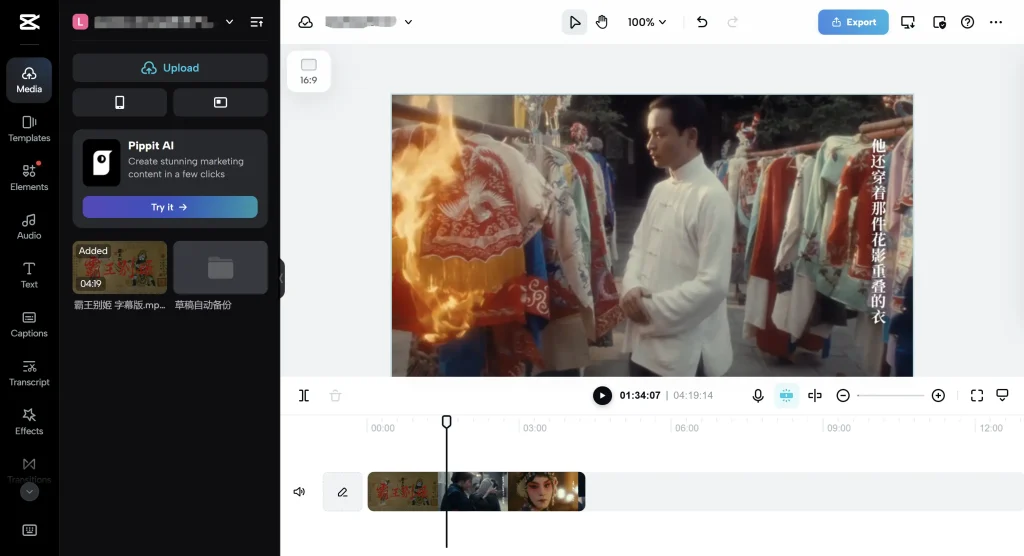The image size is (1024, 556).
Task: Enter fullscreen preview
Action: point(977,396)
